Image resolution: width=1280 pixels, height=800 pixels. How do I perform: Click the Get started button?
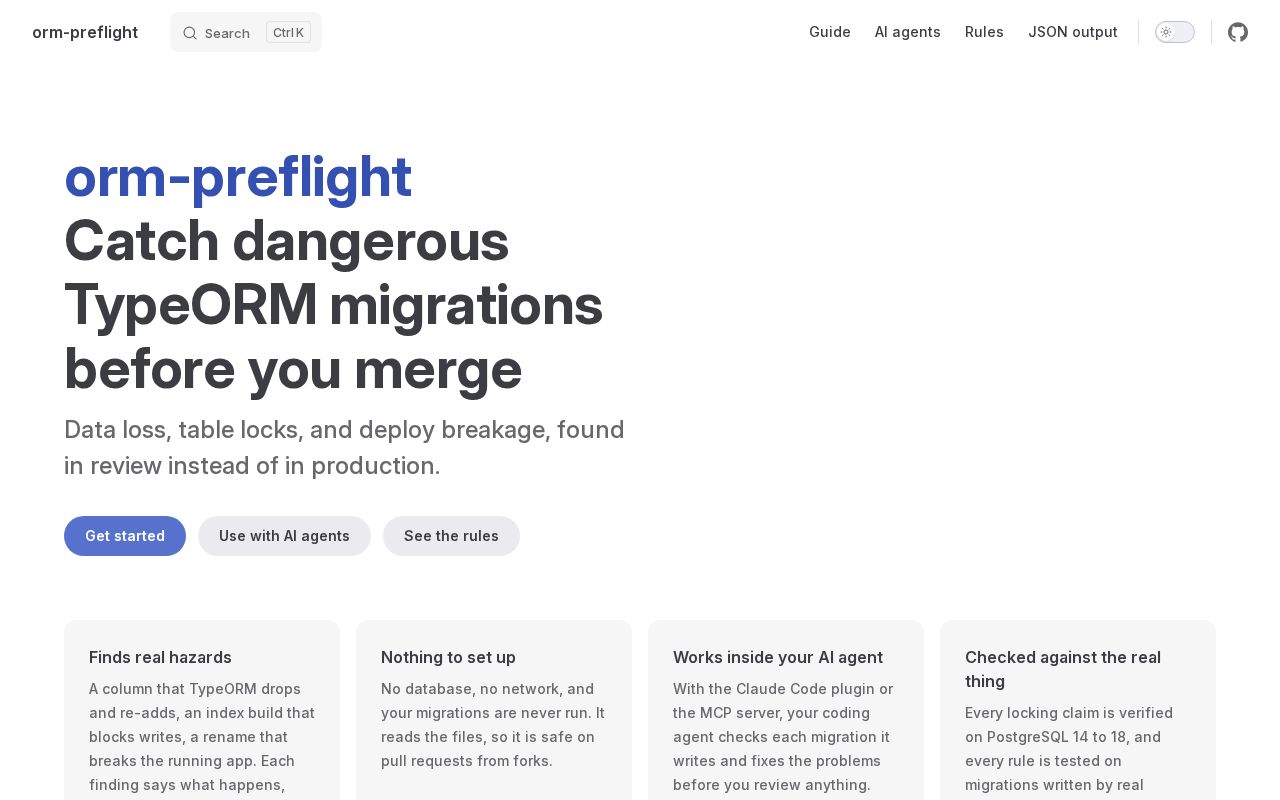[125, 536]
